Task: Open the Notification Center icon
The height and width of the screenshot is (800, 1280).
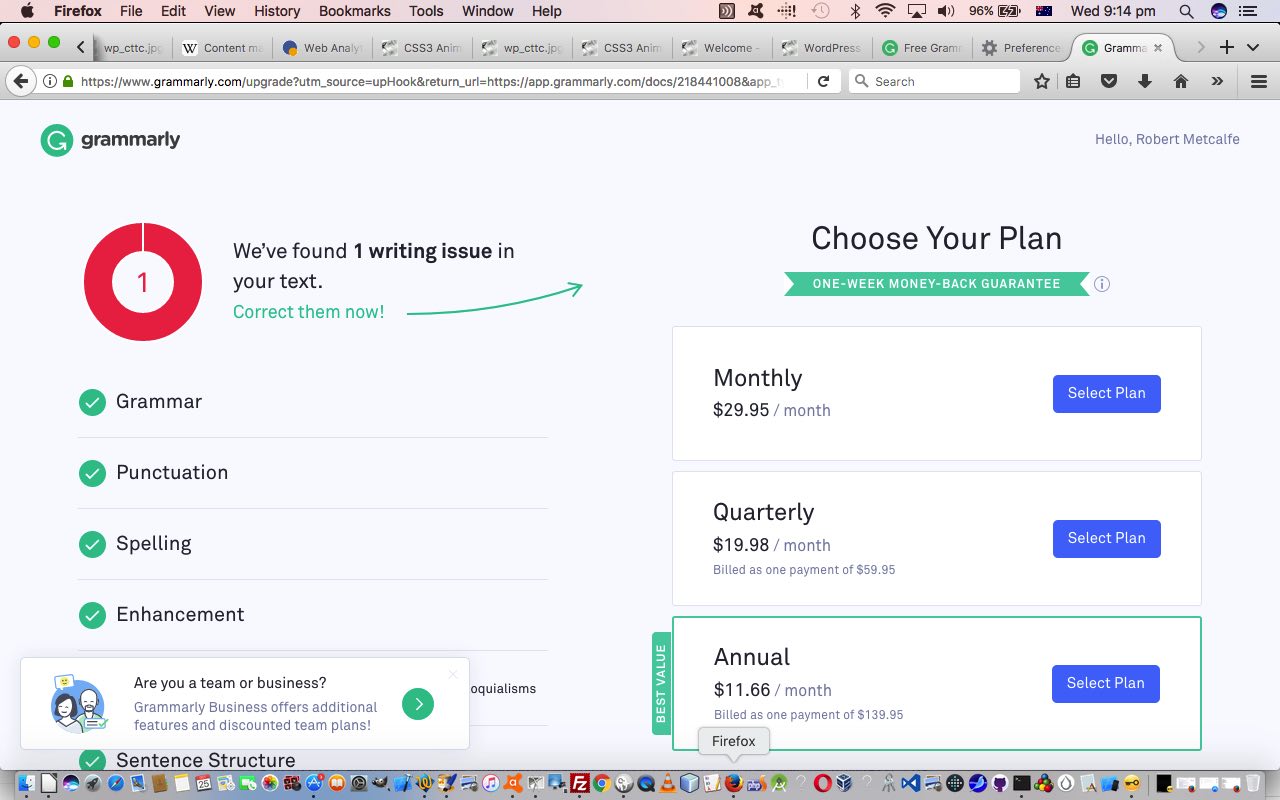Action: [1247, 11]
